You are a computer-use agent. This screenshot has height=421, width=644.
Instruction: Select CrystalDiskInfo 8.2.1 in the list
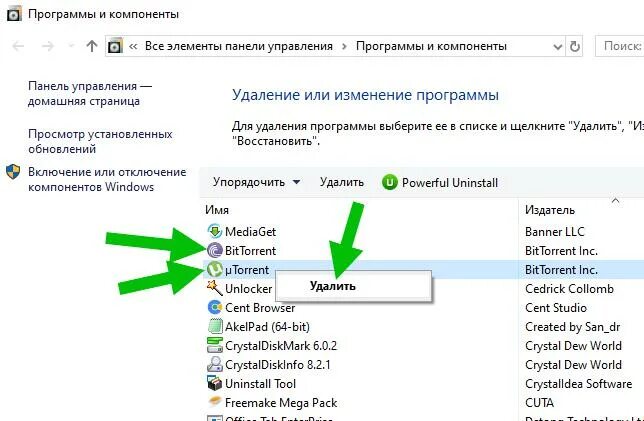pos(278,364)
